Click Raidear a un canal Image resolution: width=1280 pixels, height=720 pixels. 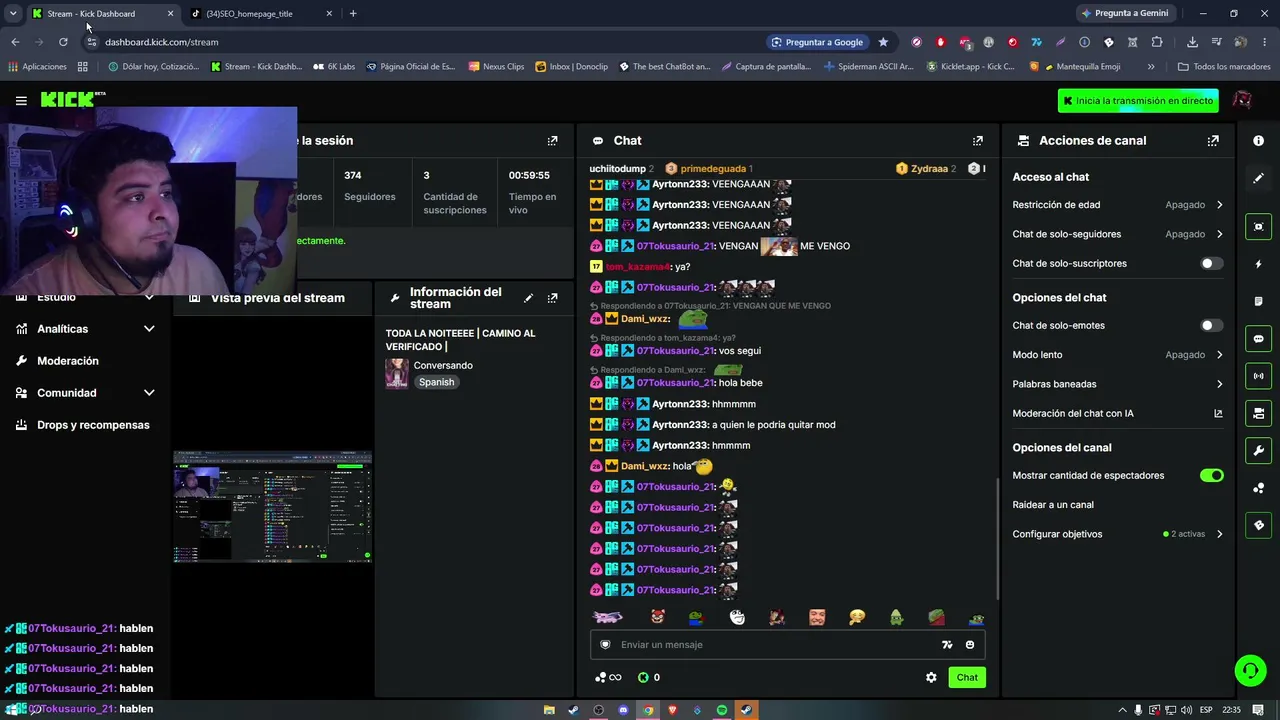1053,505
